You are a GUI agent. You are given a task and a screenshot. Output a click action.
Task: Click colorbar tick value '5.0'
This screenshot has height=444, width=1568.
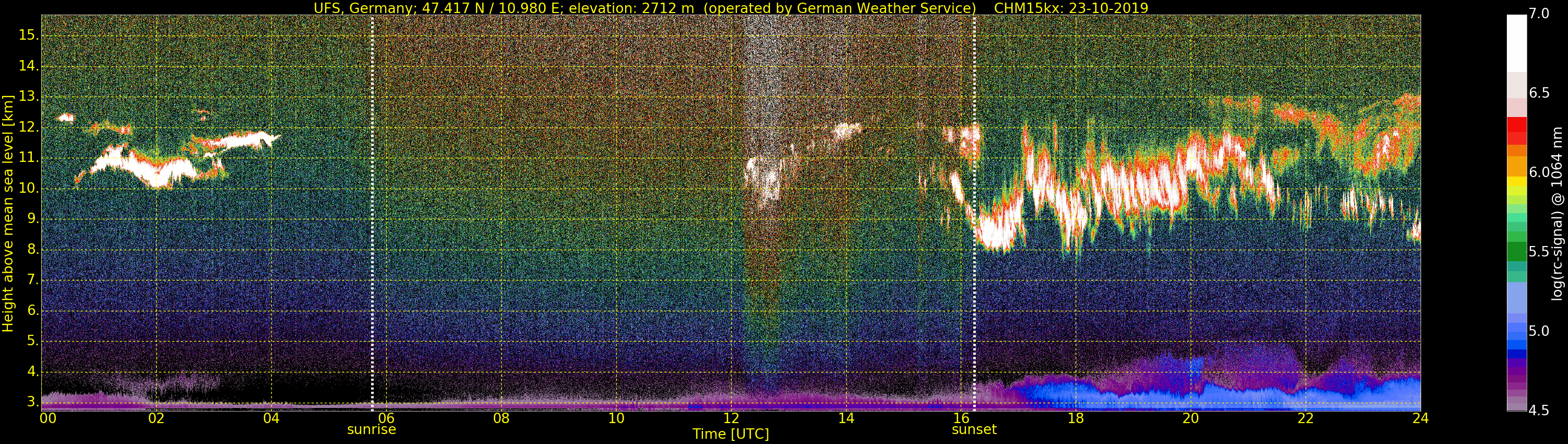click(x=1539, y=331)
